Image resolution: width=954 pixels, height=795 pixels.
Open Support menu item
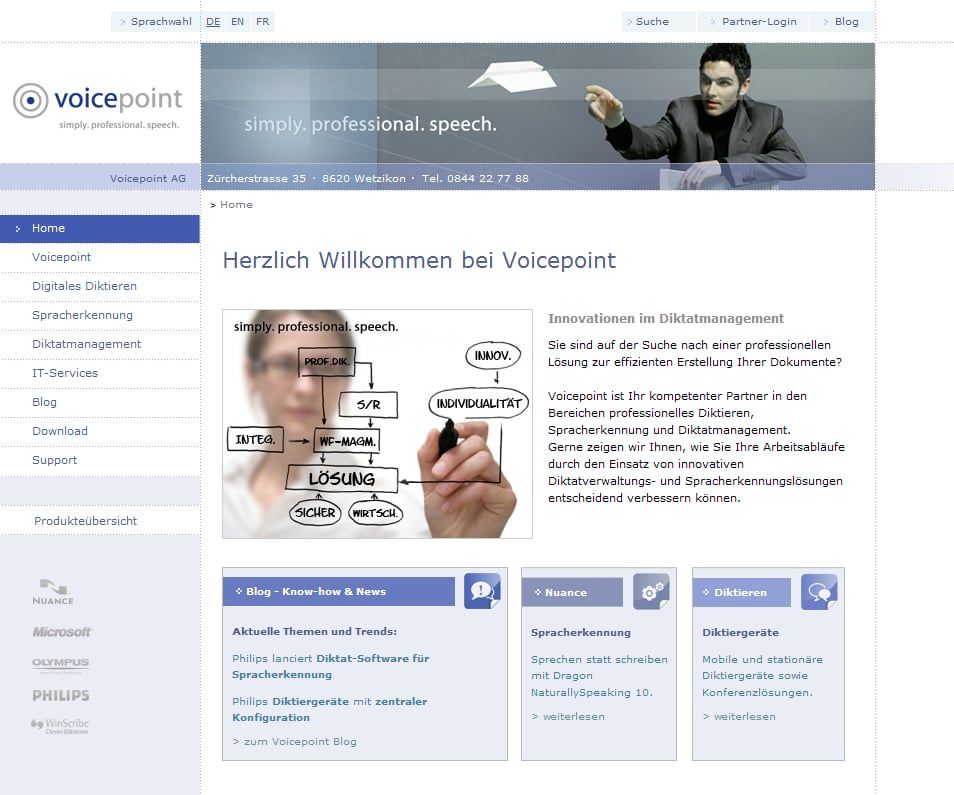100,460
